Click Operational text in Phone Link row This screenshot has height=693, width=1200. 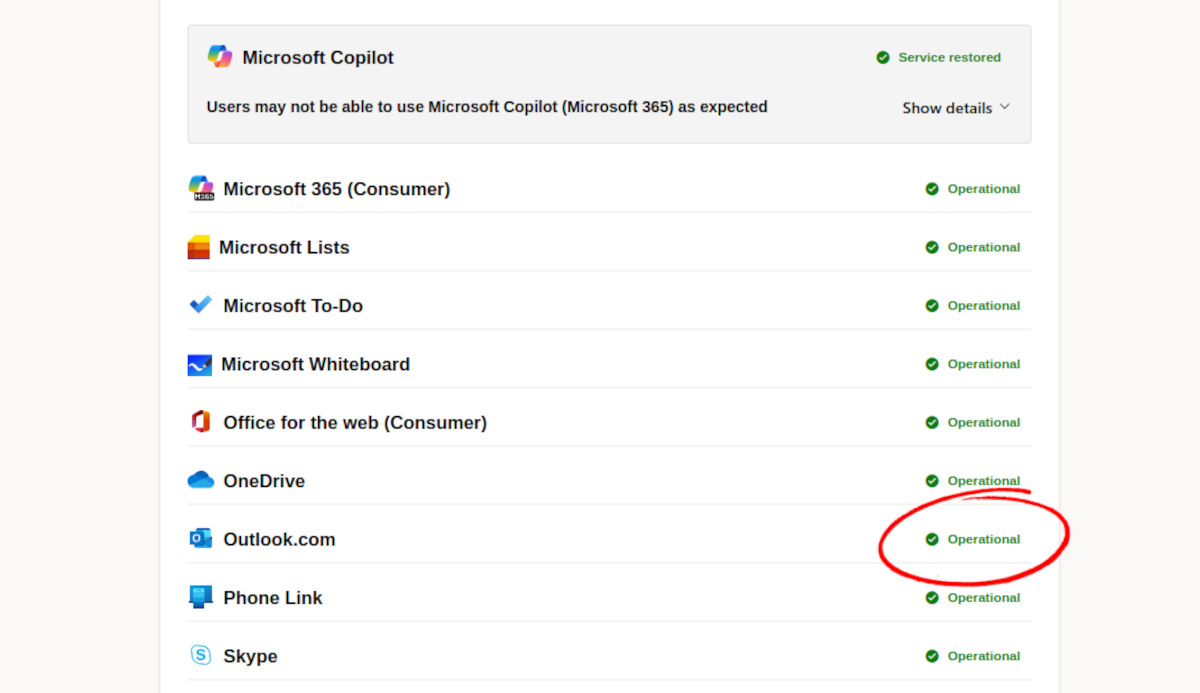tap(984, 598)
